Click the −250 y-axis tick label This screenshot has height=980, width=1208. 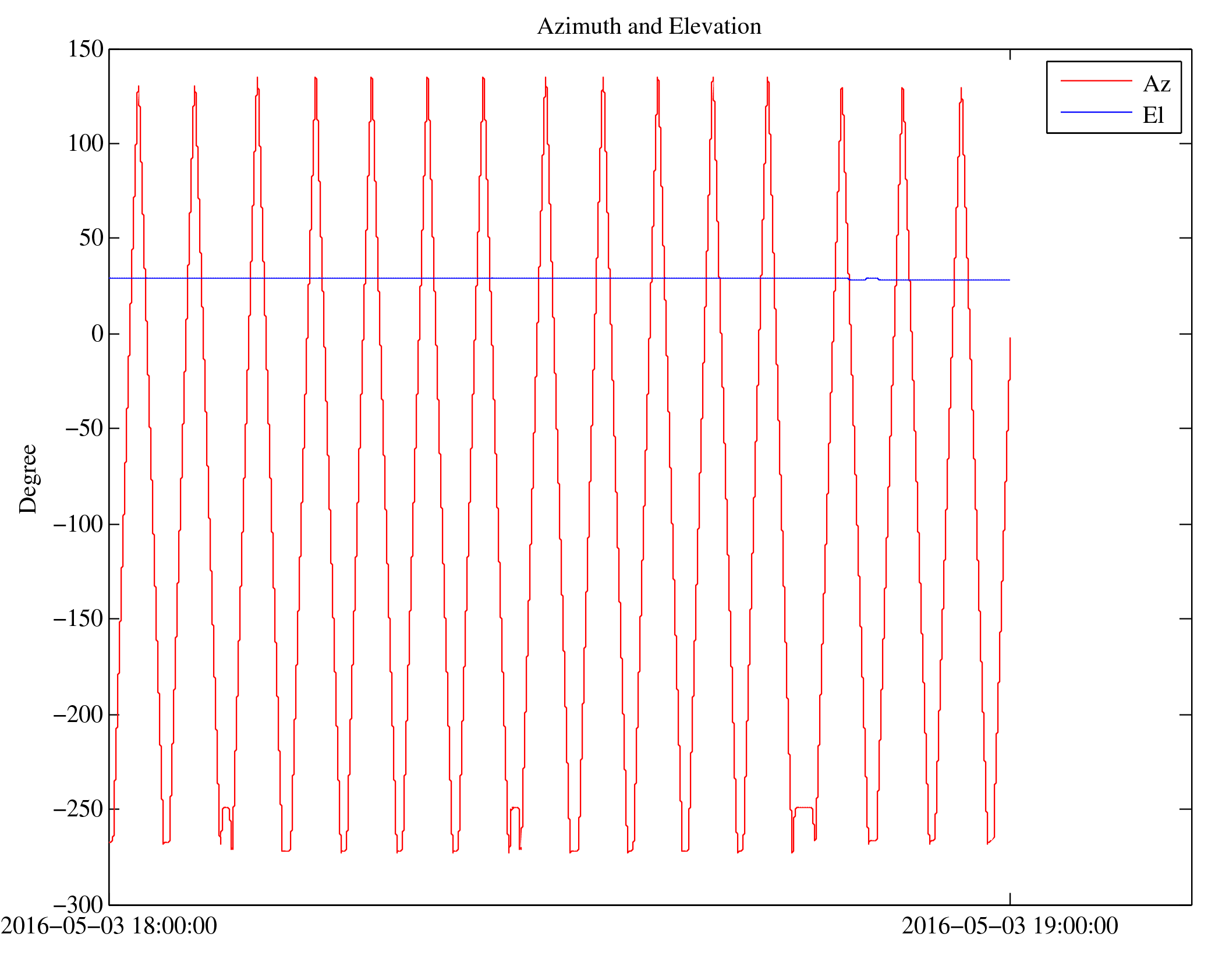pyautogui.click(x=78, y=809)
